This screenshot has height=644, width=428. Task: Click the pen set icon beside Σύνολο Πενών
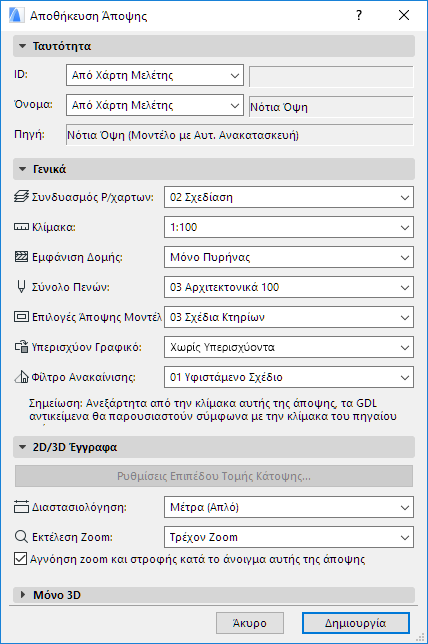click(21, 287)
